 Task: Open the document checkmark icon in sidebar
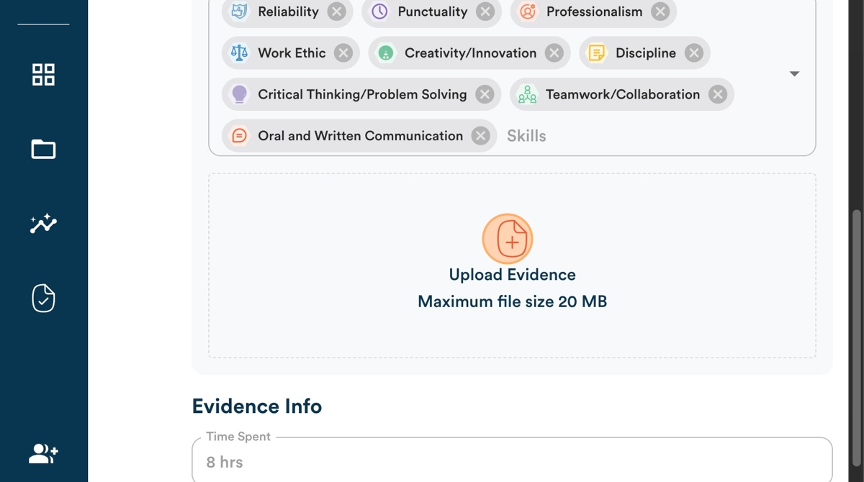tap(43, 298)
